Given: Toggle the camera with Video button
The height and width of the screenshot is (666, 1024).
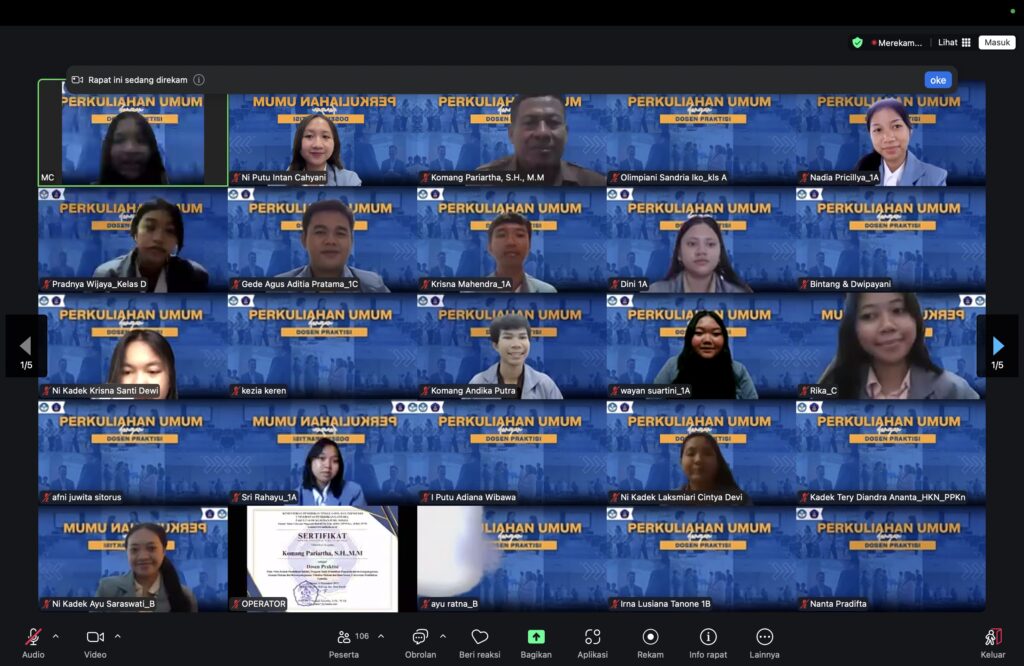Looking at the screenshot, I should pos(95,637).
